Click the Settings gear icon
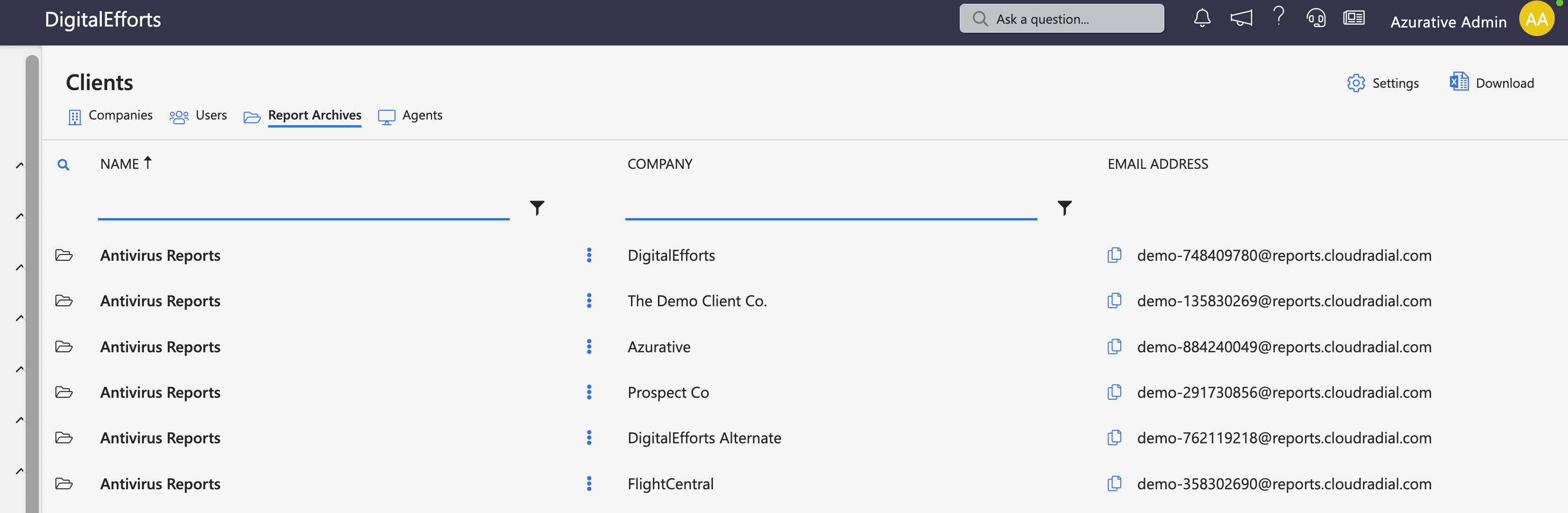This screenshot has height=513, width=1568. (x=1356, y=83)
